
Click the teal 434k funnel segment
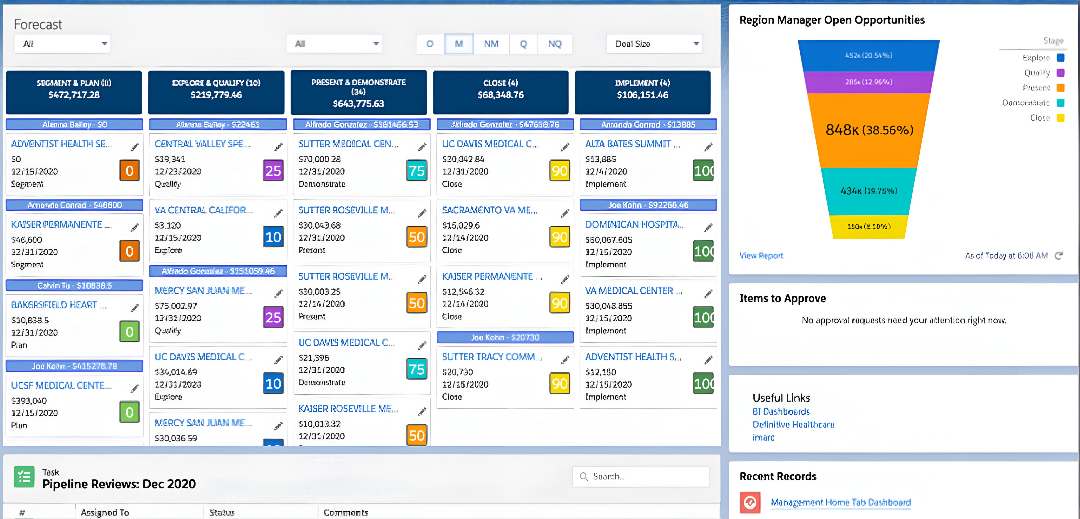[869, 191]
